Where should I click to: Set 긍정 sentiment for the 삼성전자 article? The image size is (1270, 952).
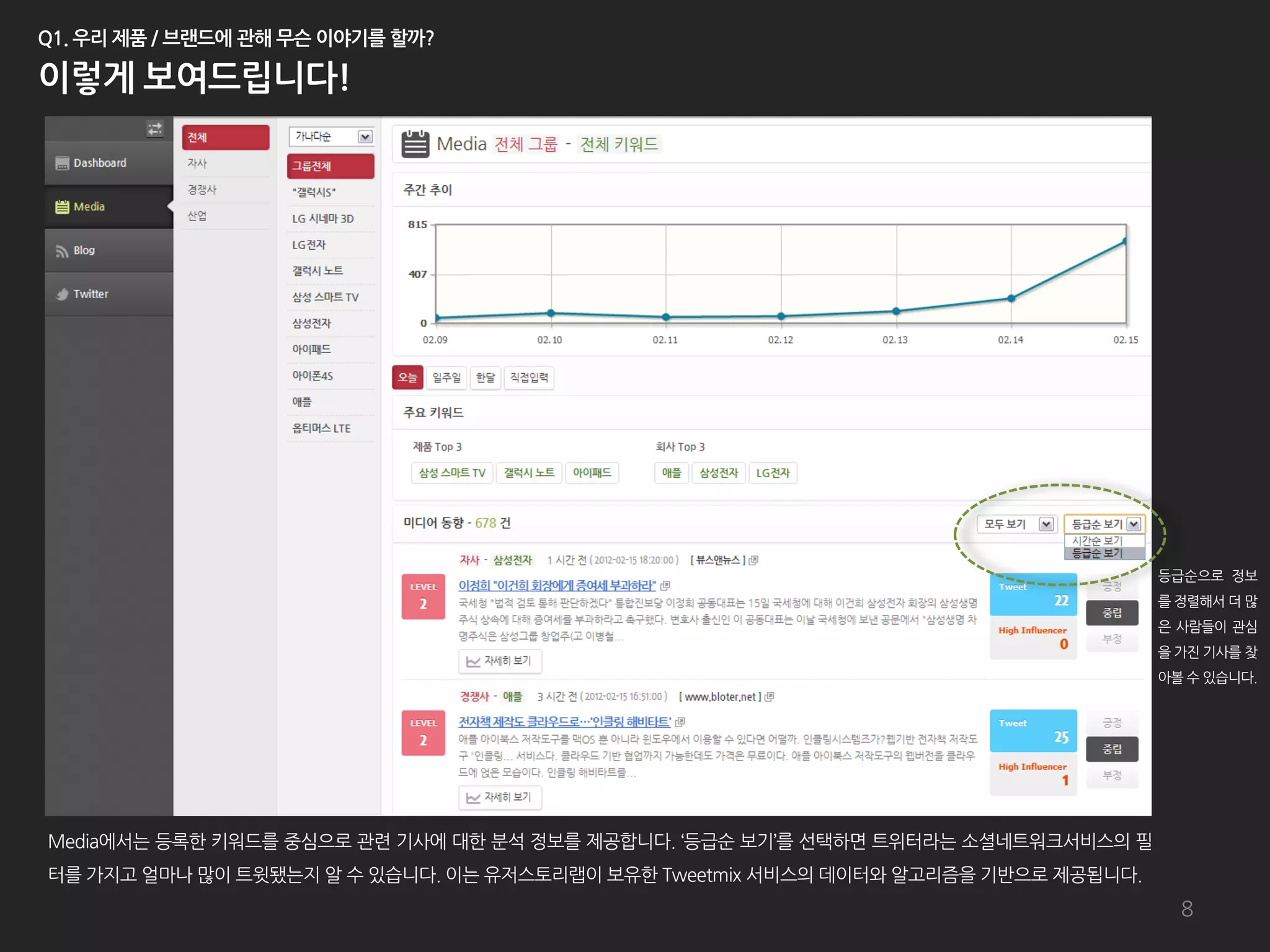(x=1112, y=587)
